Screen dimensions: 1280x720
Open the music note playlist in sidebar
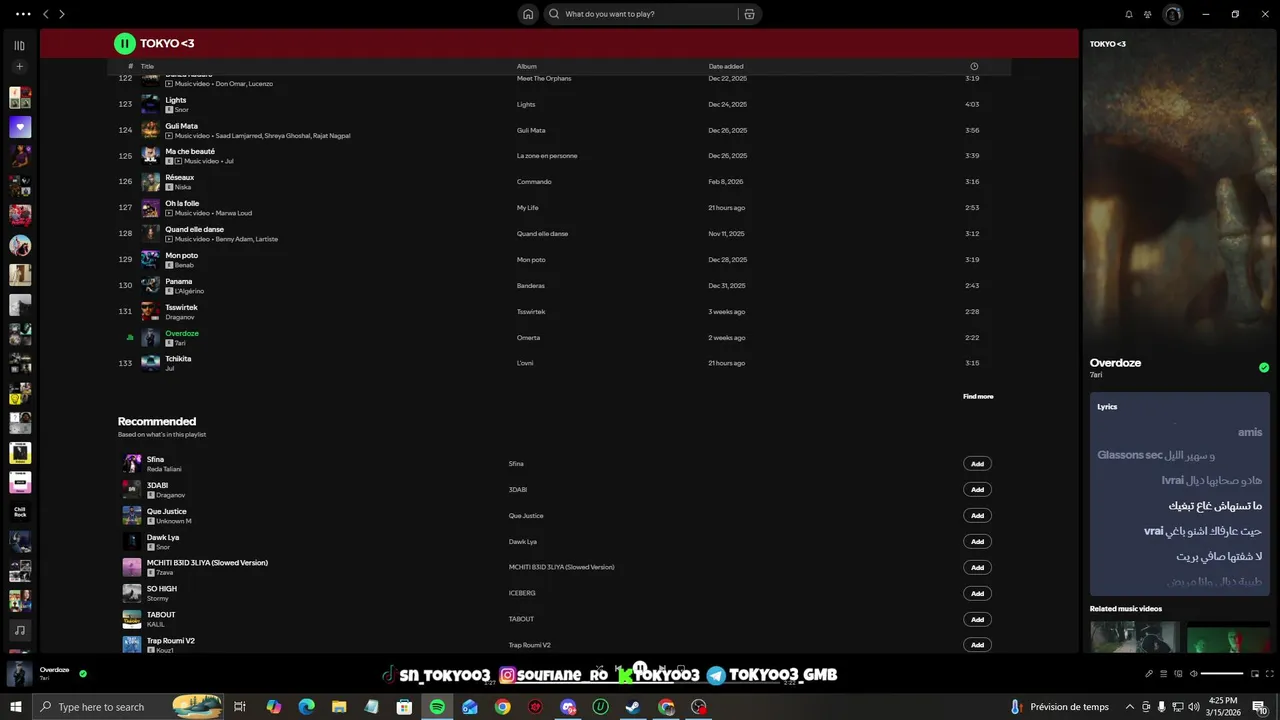point(20,630)
